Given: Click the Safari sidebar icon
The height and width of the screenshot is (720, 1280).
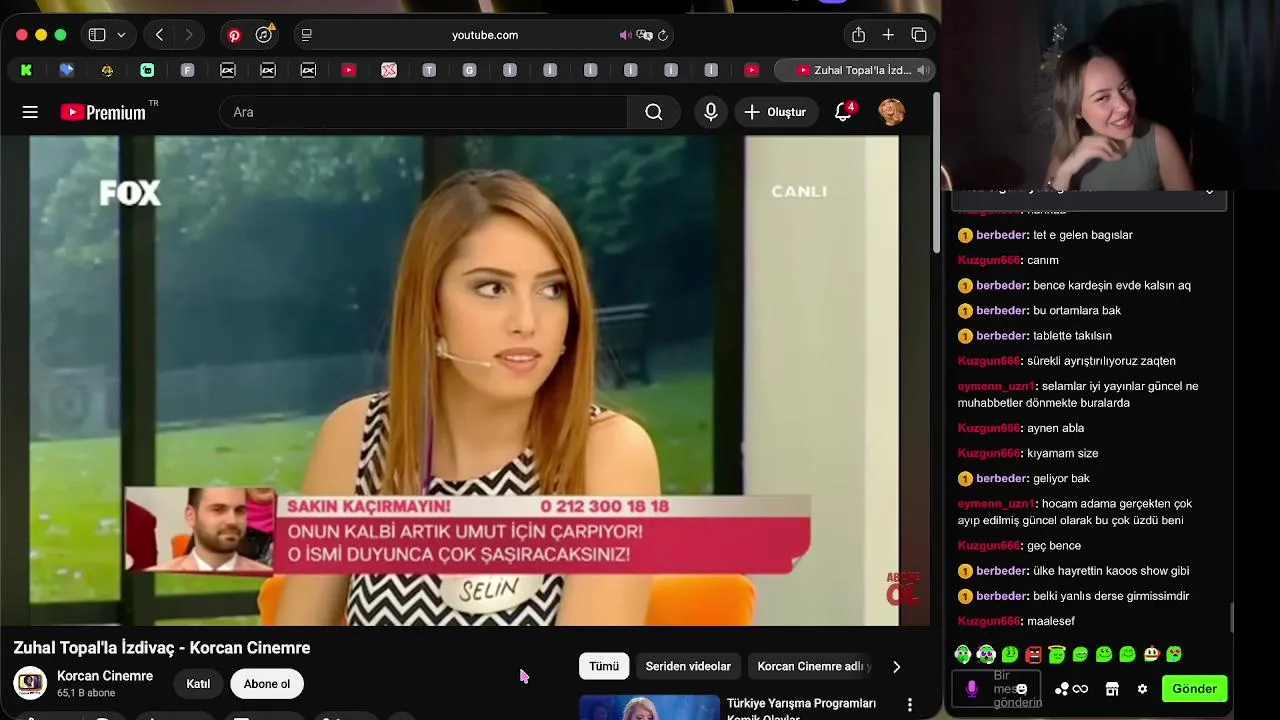Looking at the screenshot, I should point(97,35).
